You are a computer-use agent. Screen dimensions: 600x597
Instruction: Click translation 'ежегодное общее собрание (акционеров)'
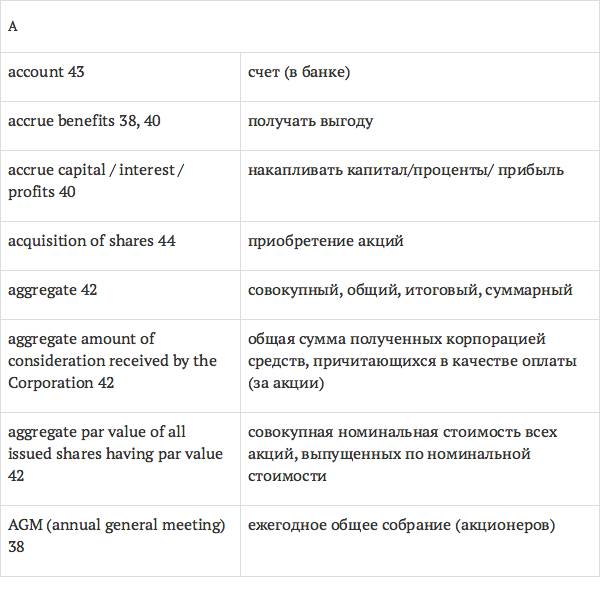(401, 525)
